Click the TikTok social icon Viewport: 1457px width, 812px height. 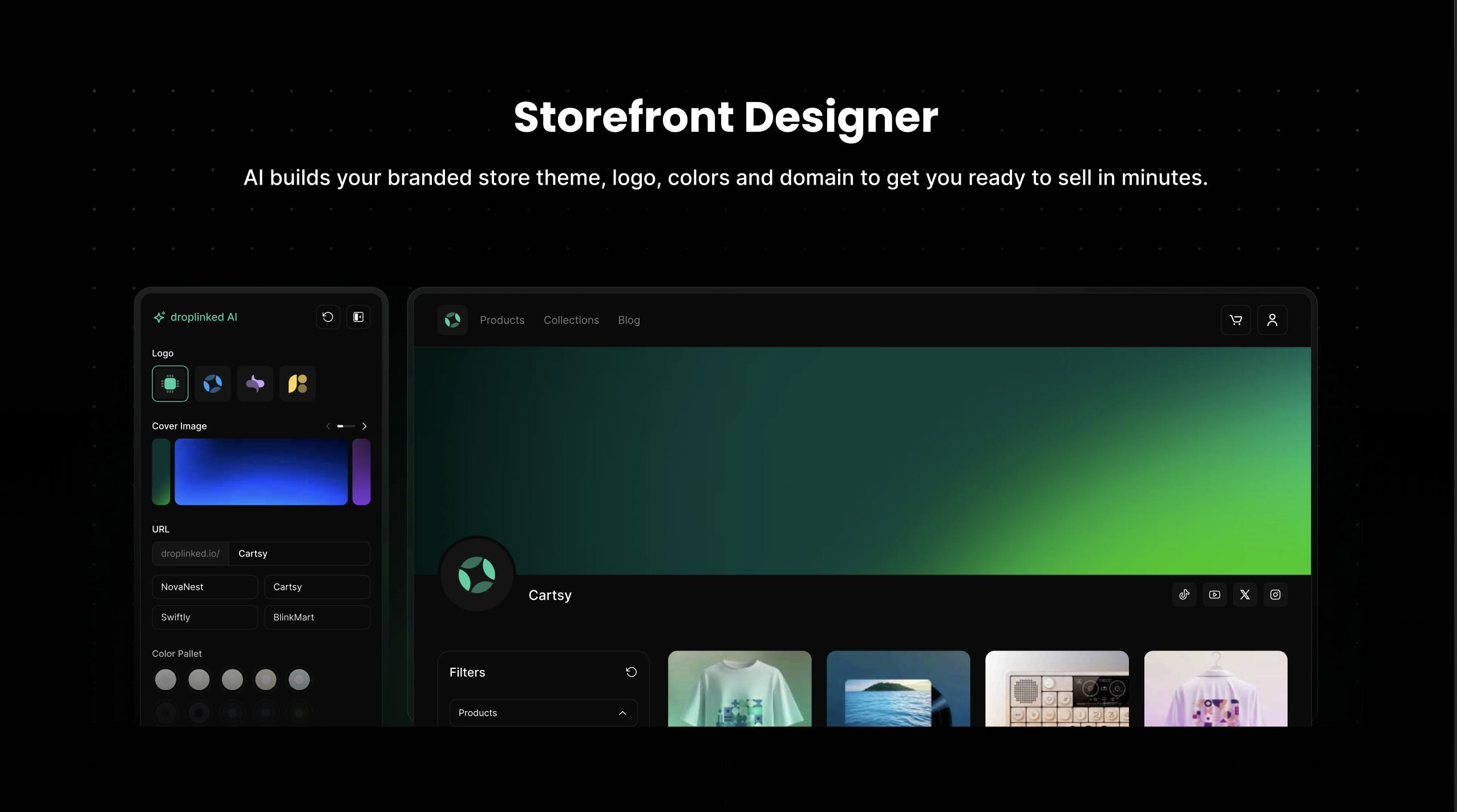(x=1184, y=595)
